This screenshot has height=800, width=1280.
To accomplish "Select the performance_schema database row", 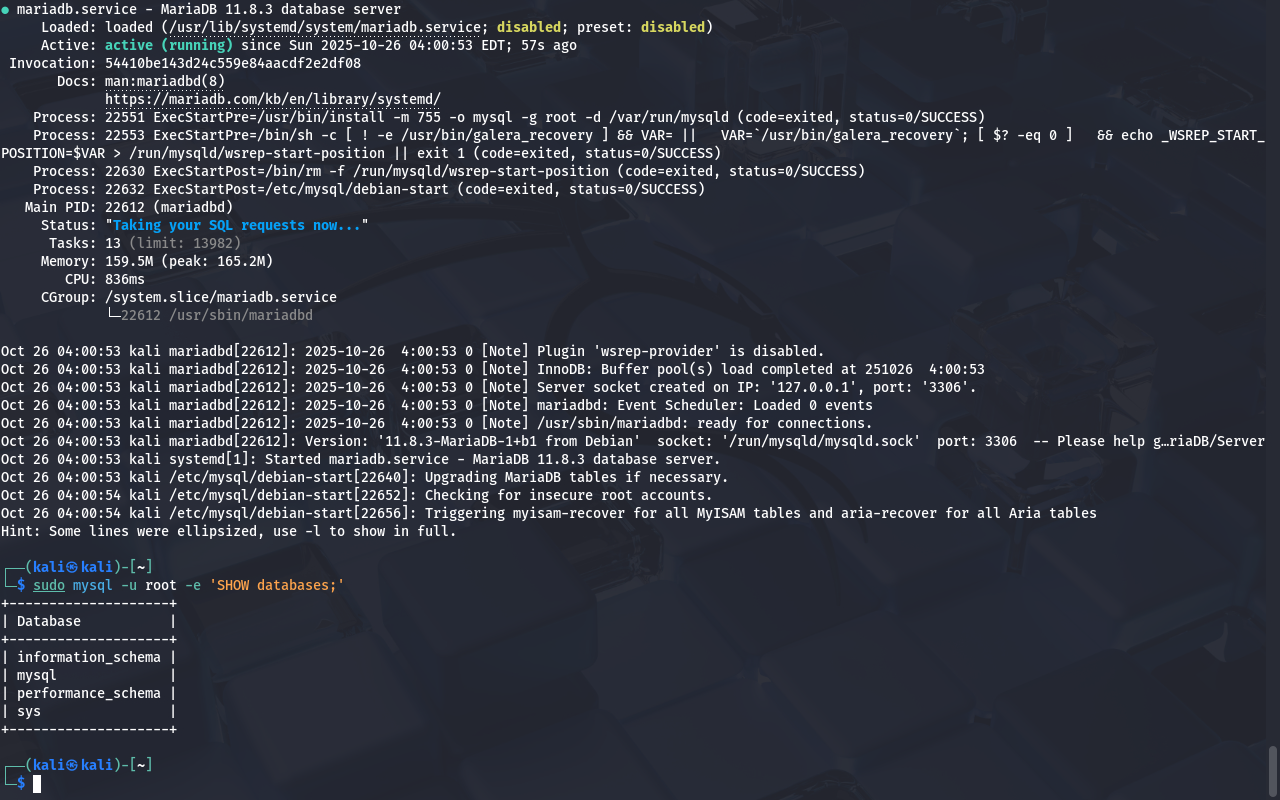I will 88,693.
